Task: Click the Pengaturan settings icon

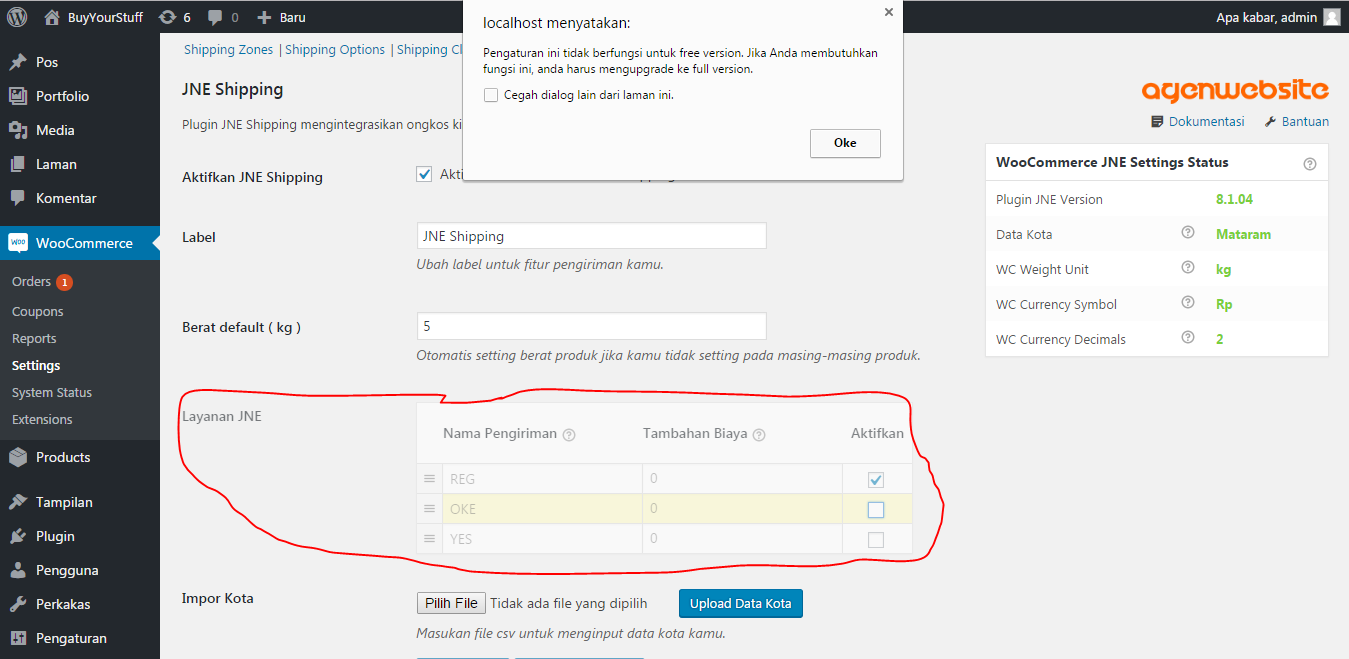Action: pyautogui.click(x=17, y=638)
